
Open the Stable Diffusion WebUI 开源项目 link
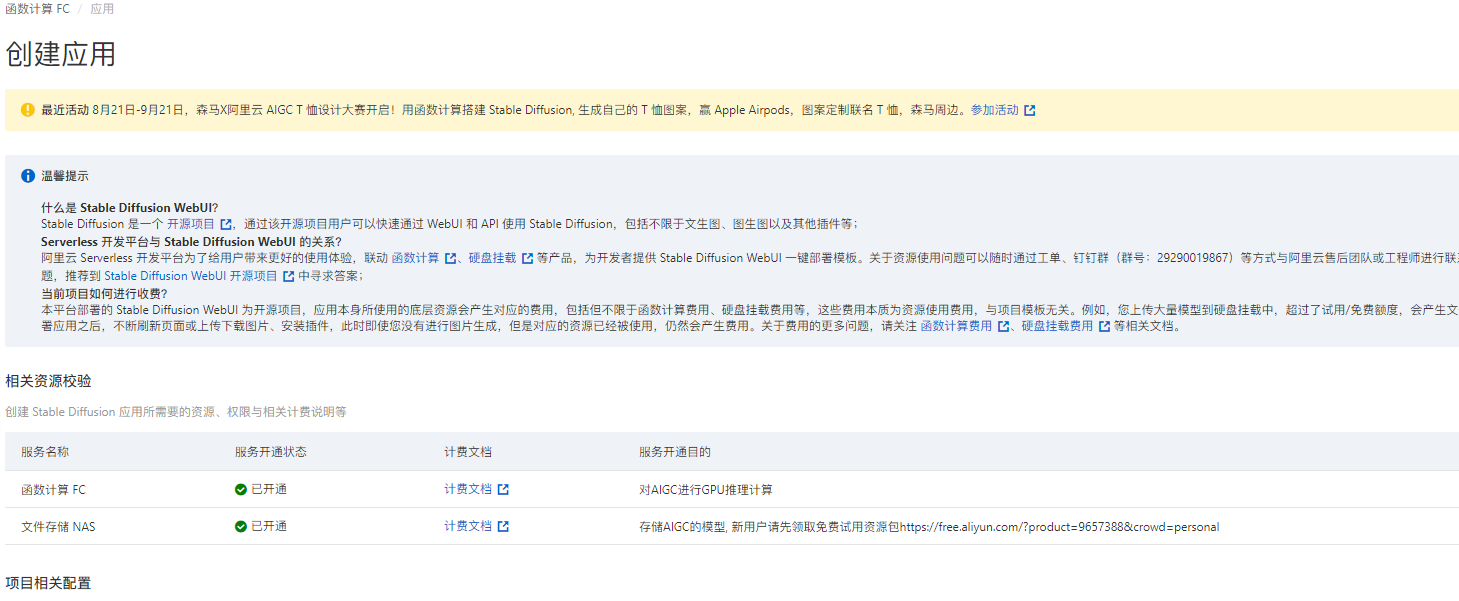click(191, 276)
